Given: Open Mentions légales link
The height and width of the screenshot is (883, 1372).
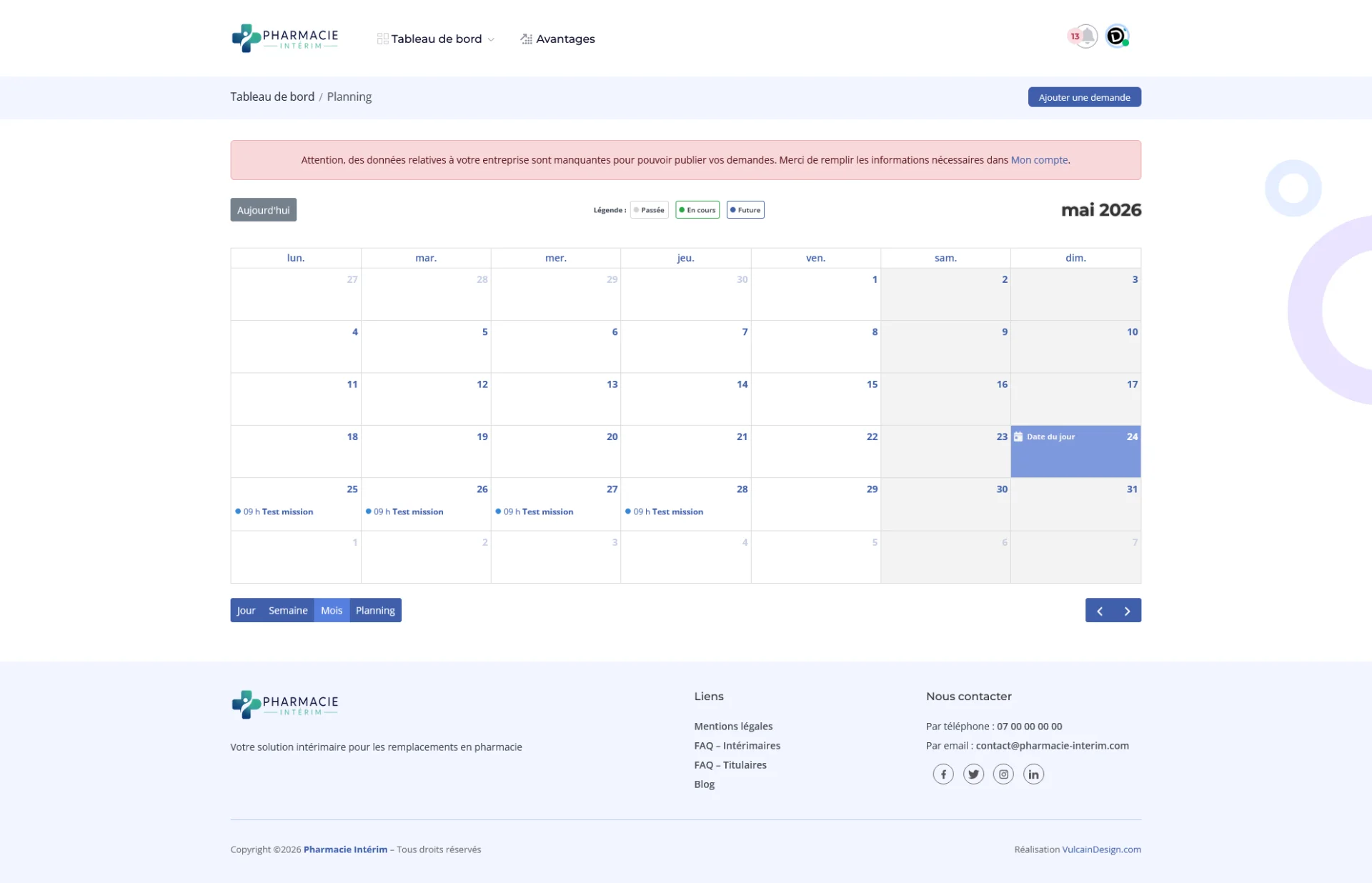Looking at the screenshot, I should click(x=733, y=726).
